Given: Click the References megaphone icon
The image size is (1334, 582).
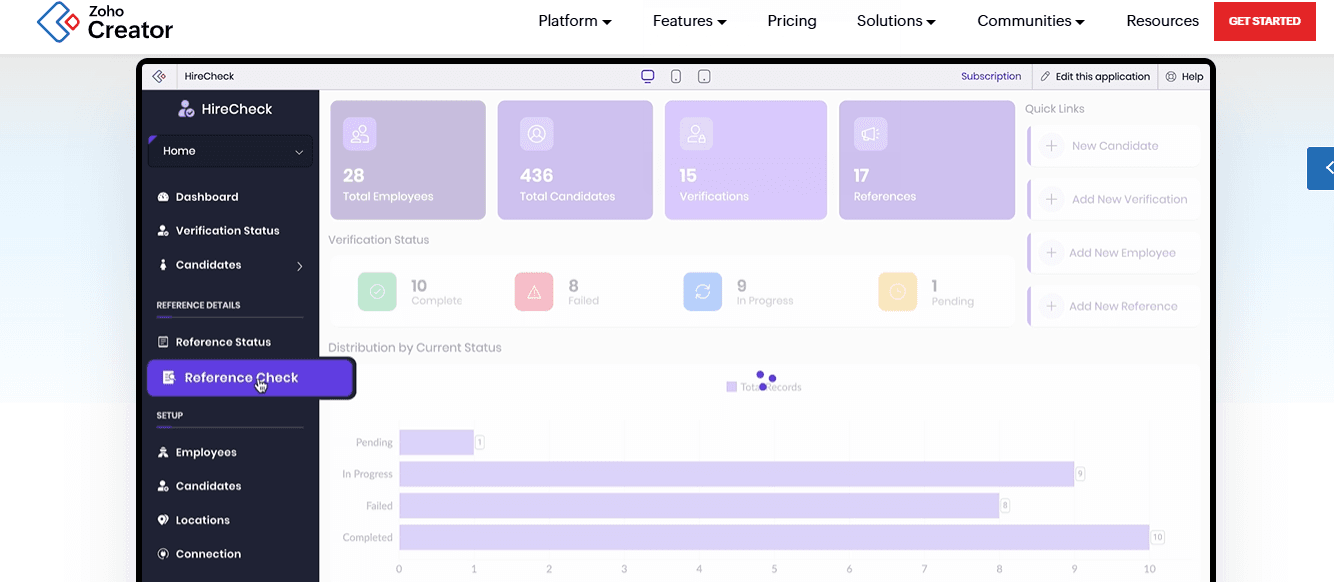Looking at the screenshot, I should click(871, 134).
